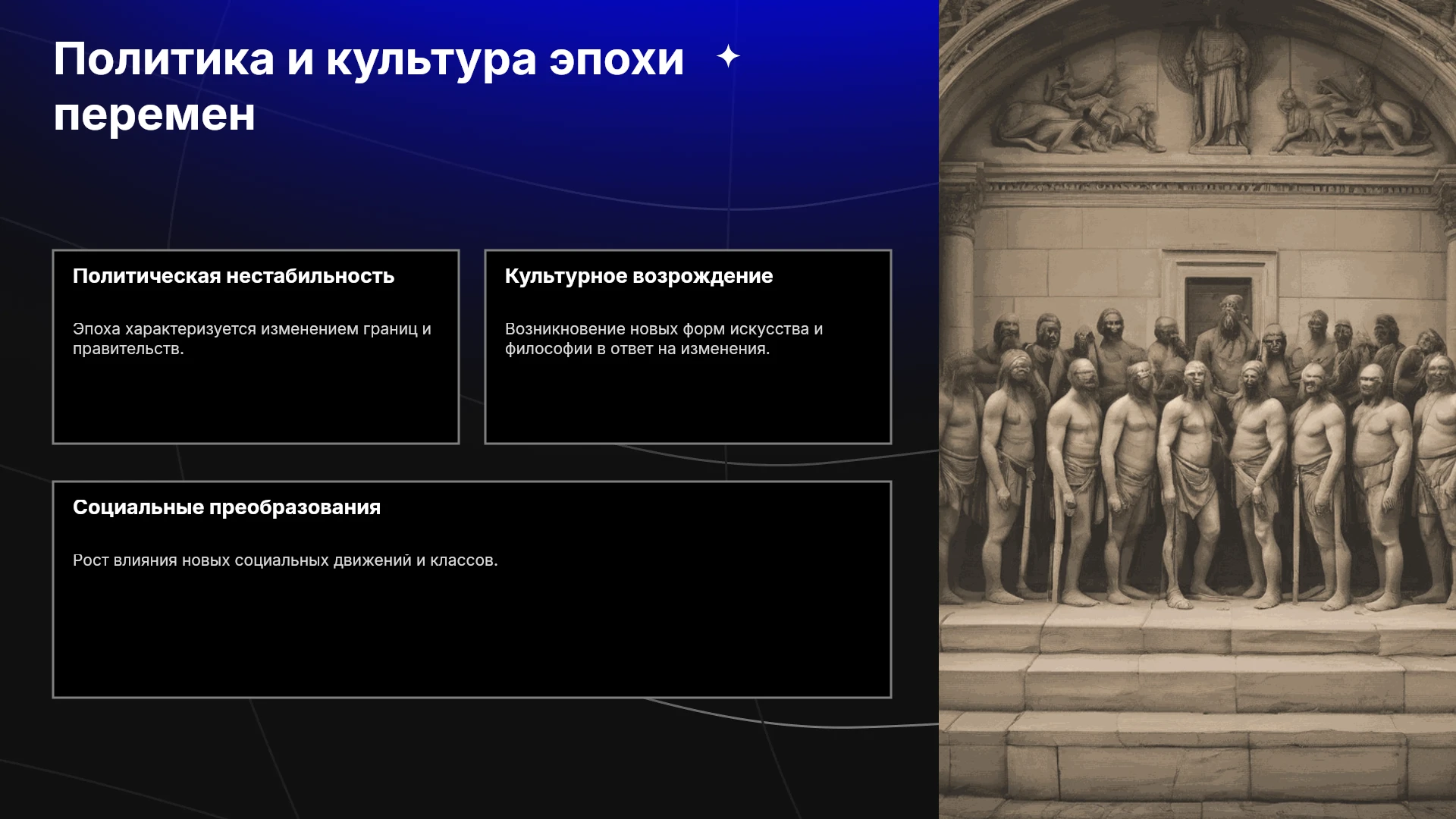Click the heading 'Политическая нестабильность'

(x=234, y=276)
